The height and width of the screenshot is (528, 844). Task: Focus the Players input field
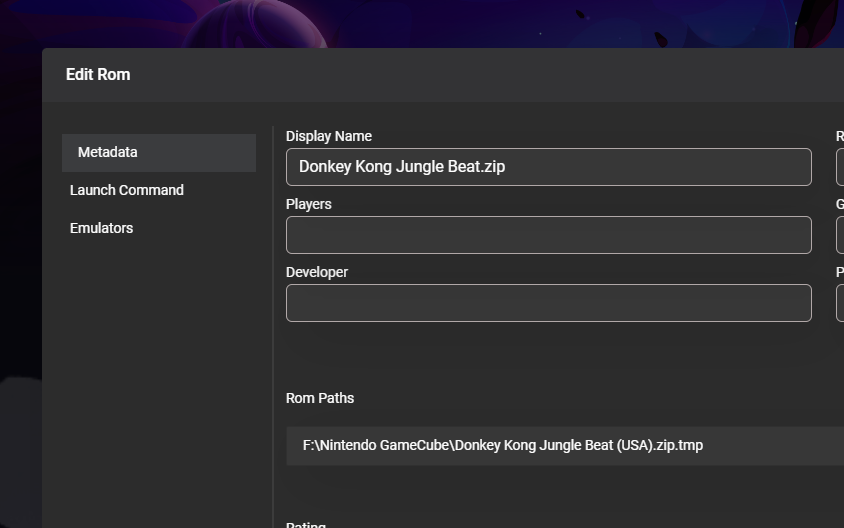point(548,235)
